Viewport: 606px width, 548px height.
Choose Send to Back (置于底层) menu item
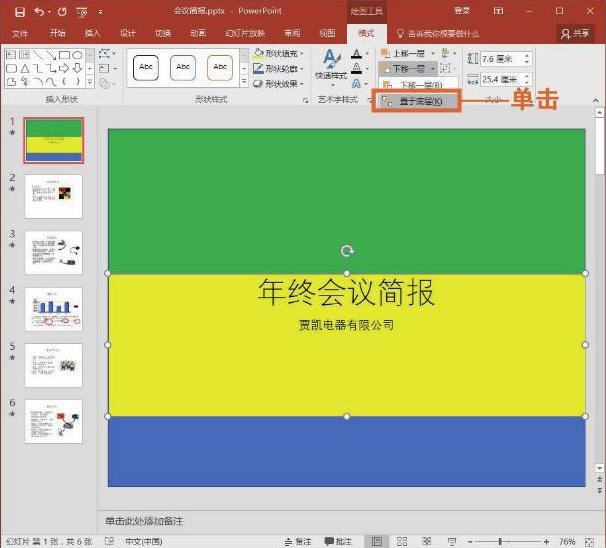[x=419, y=102]
